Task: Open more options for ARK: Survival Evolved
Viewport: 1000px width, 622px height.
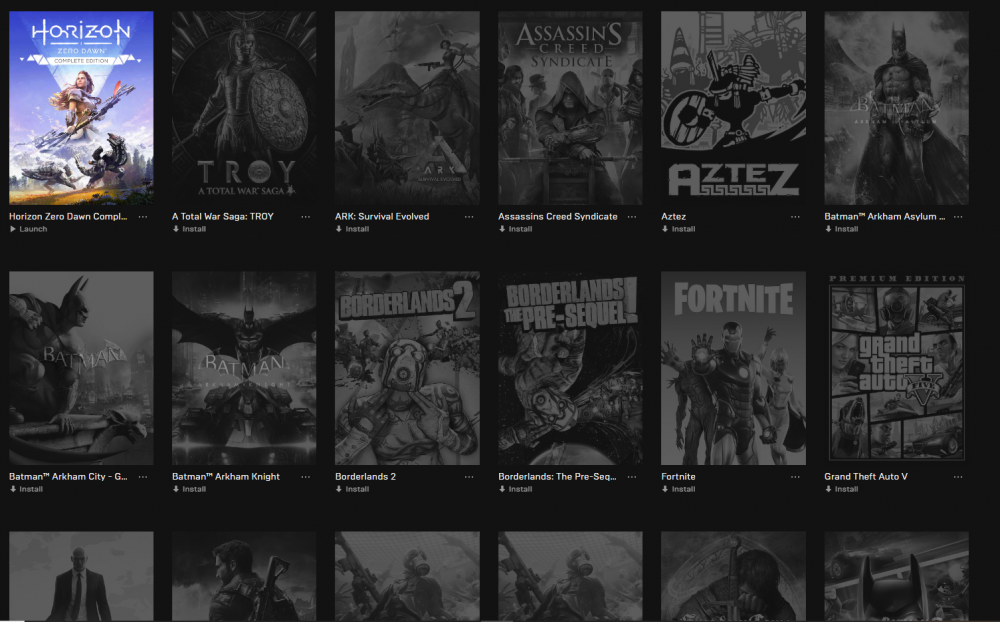Action: [469, 217]
